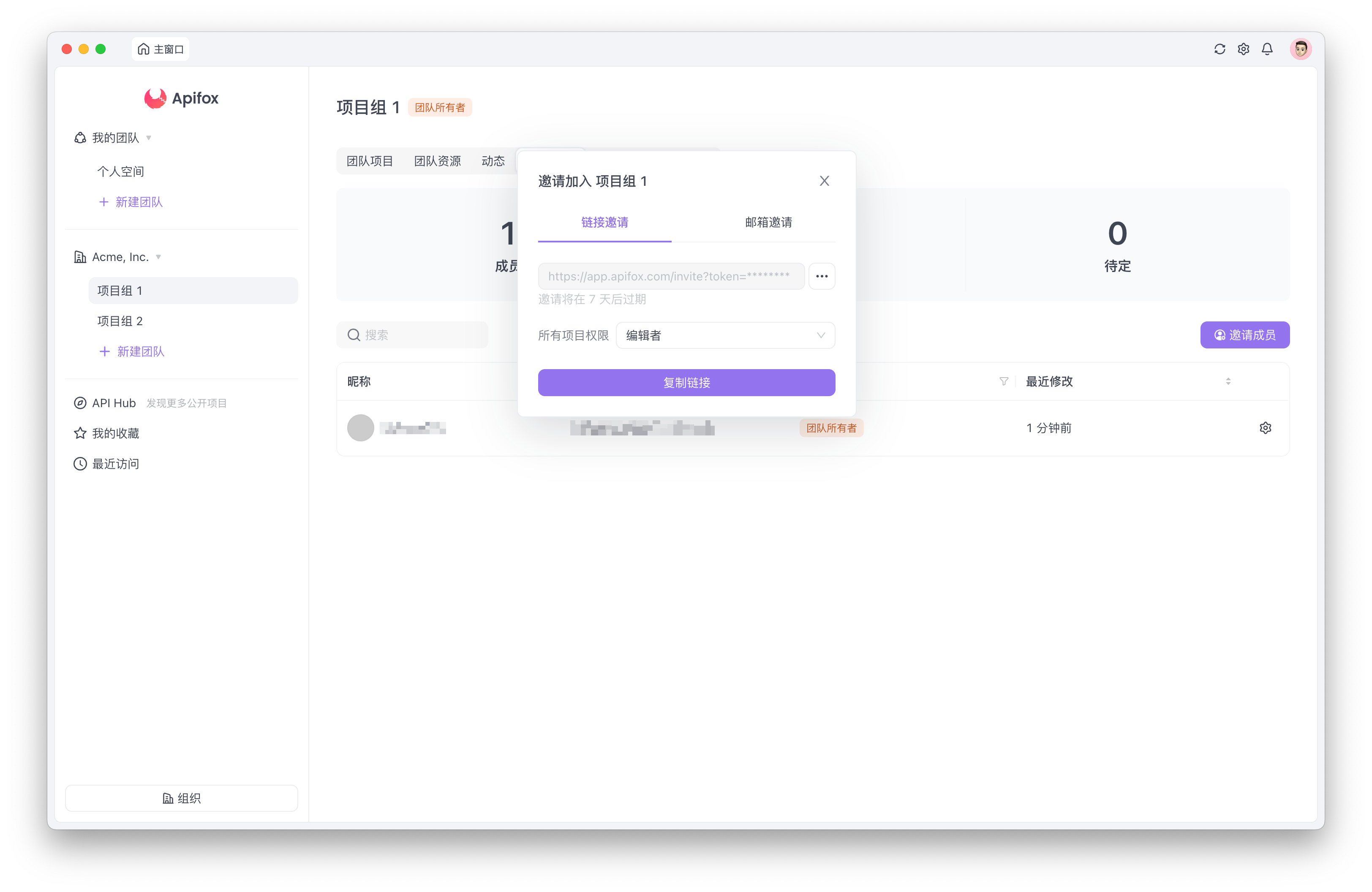
Task: Switch to the 团队资源 tab
Action: 438,161
